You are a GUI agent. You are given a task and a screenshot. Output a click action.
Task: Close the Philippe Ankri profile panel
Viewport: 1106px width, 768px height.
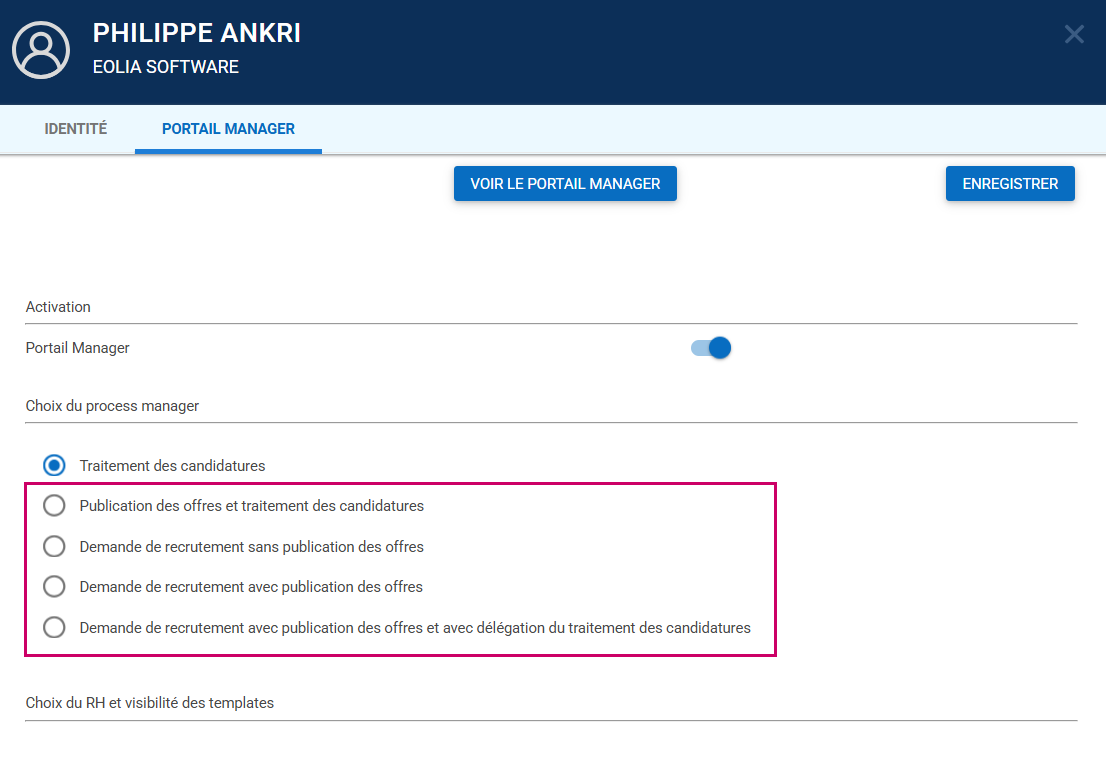click(x=1074, y=35)
